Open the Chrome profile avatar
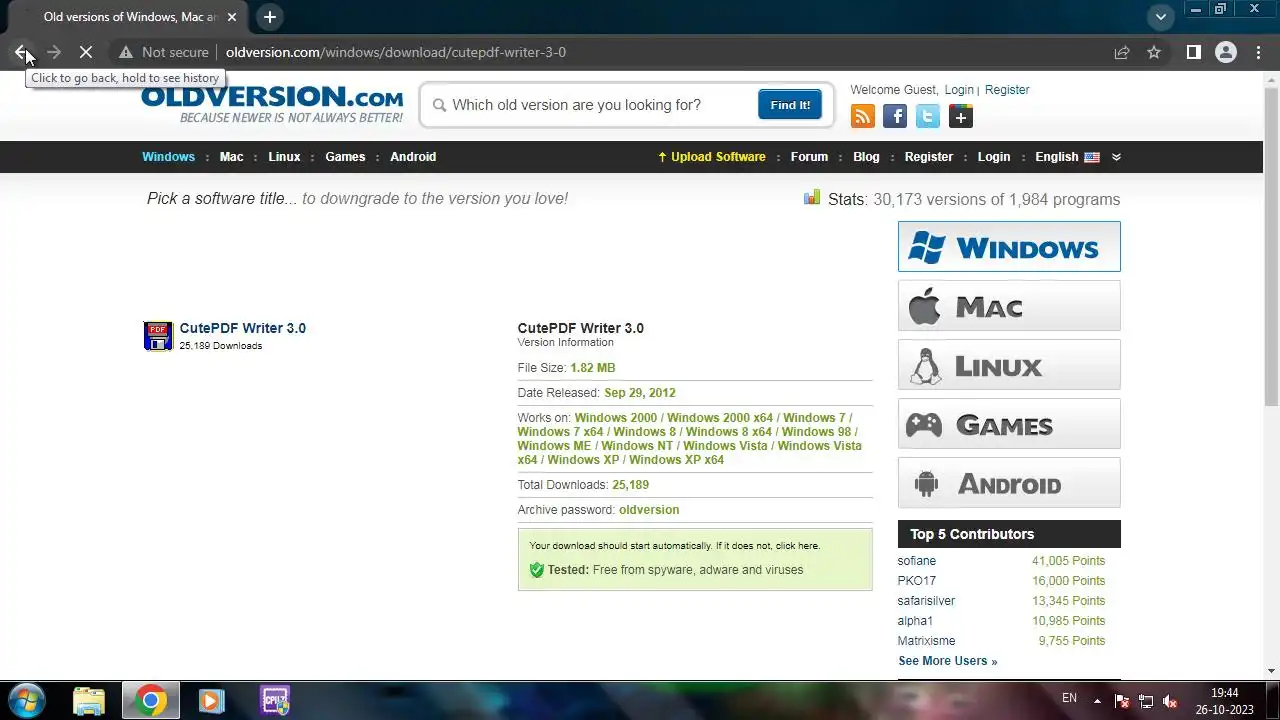The width and height of the screenshot is (1280, 720). (x=1225, y=52)
